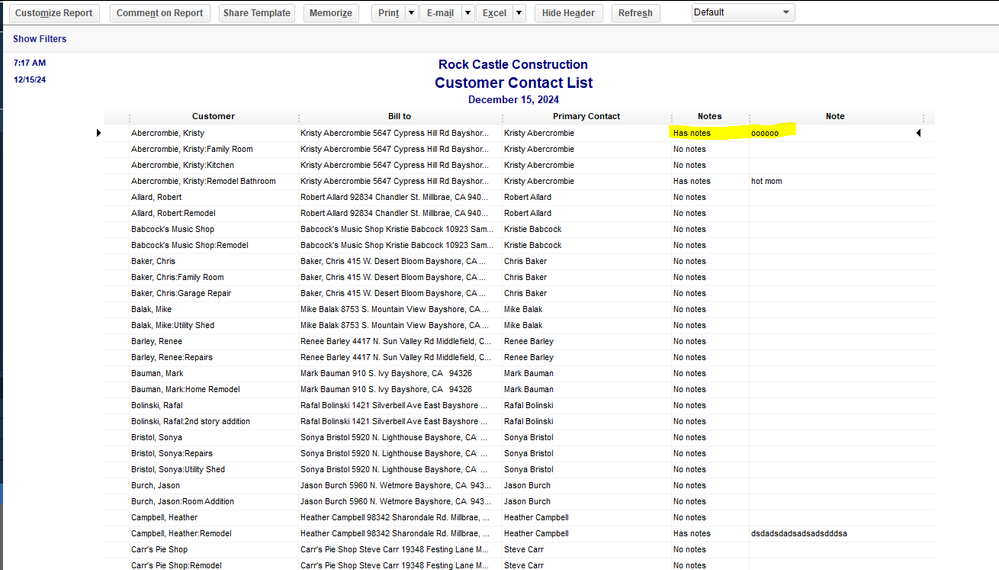This screenshot has width=999, height=570.
Task: Select the Babcock's Music Shop customer row
Action: pyautogui.click(x=172, y=229)
